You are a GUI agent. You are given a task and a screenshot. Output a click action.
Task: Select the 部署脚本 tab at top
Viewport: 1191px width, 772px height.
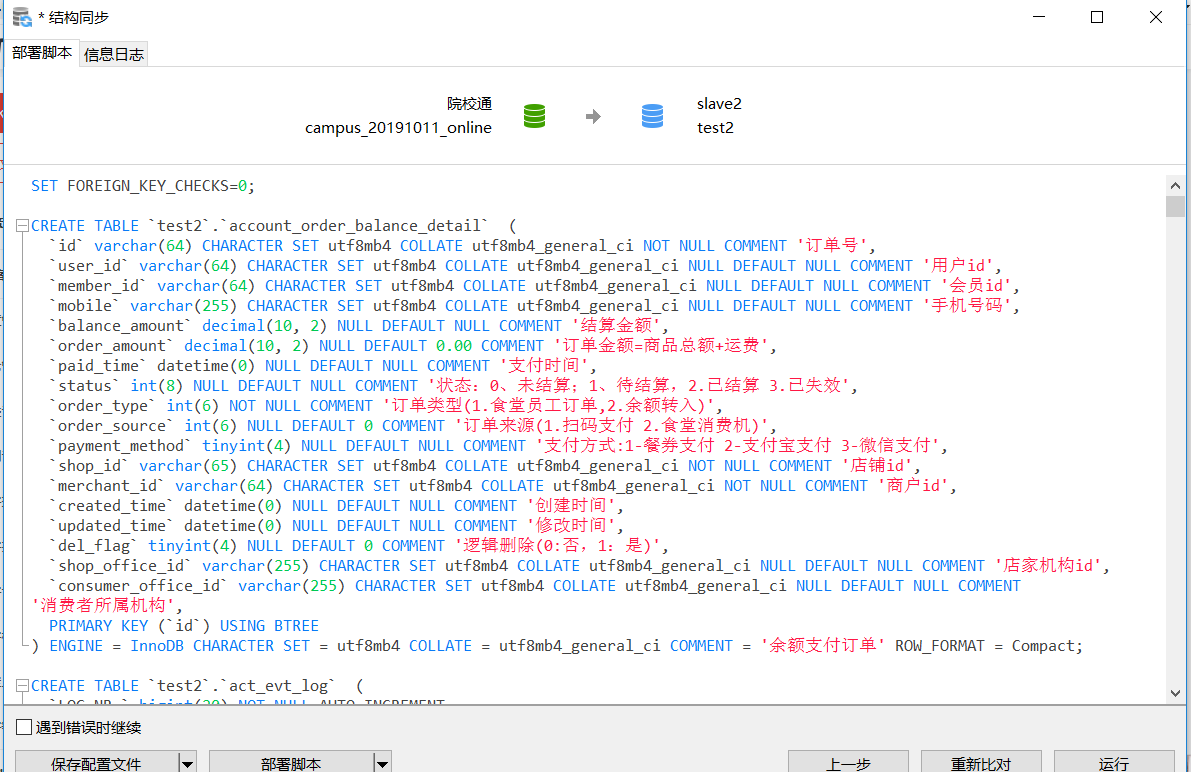(x=42, y=53)
